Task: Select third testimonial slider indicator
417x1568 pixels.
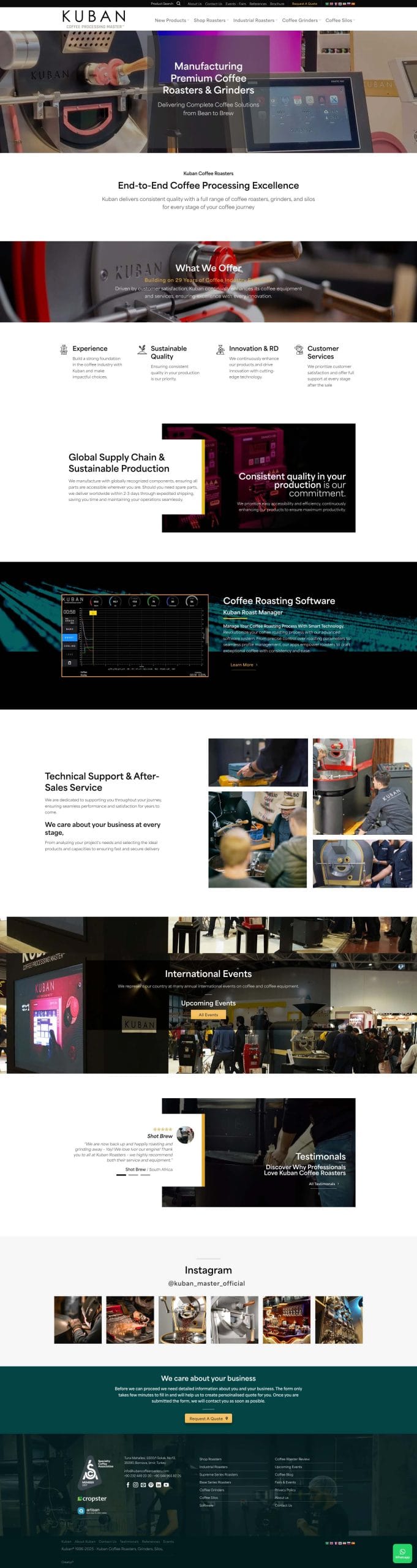Action: pyautogui.click(x=145, y=1175)
